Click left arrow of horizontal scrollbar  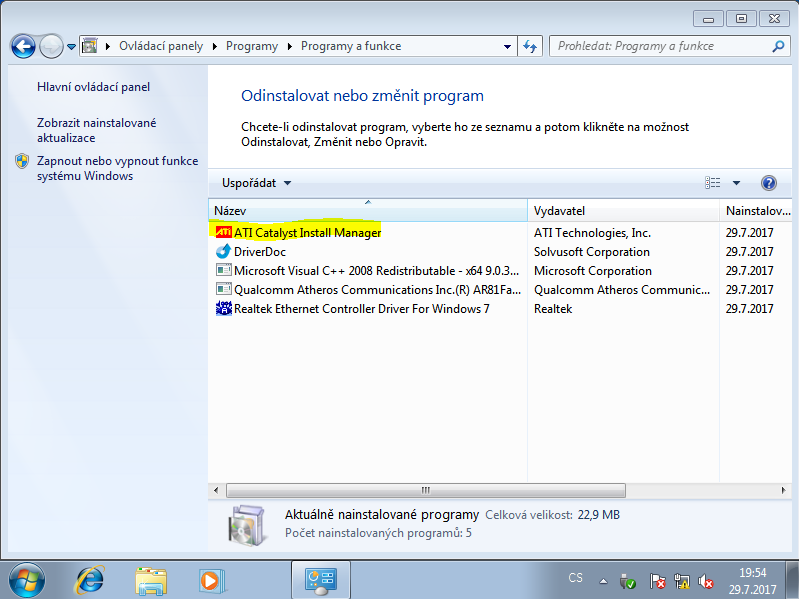[217, 491]
